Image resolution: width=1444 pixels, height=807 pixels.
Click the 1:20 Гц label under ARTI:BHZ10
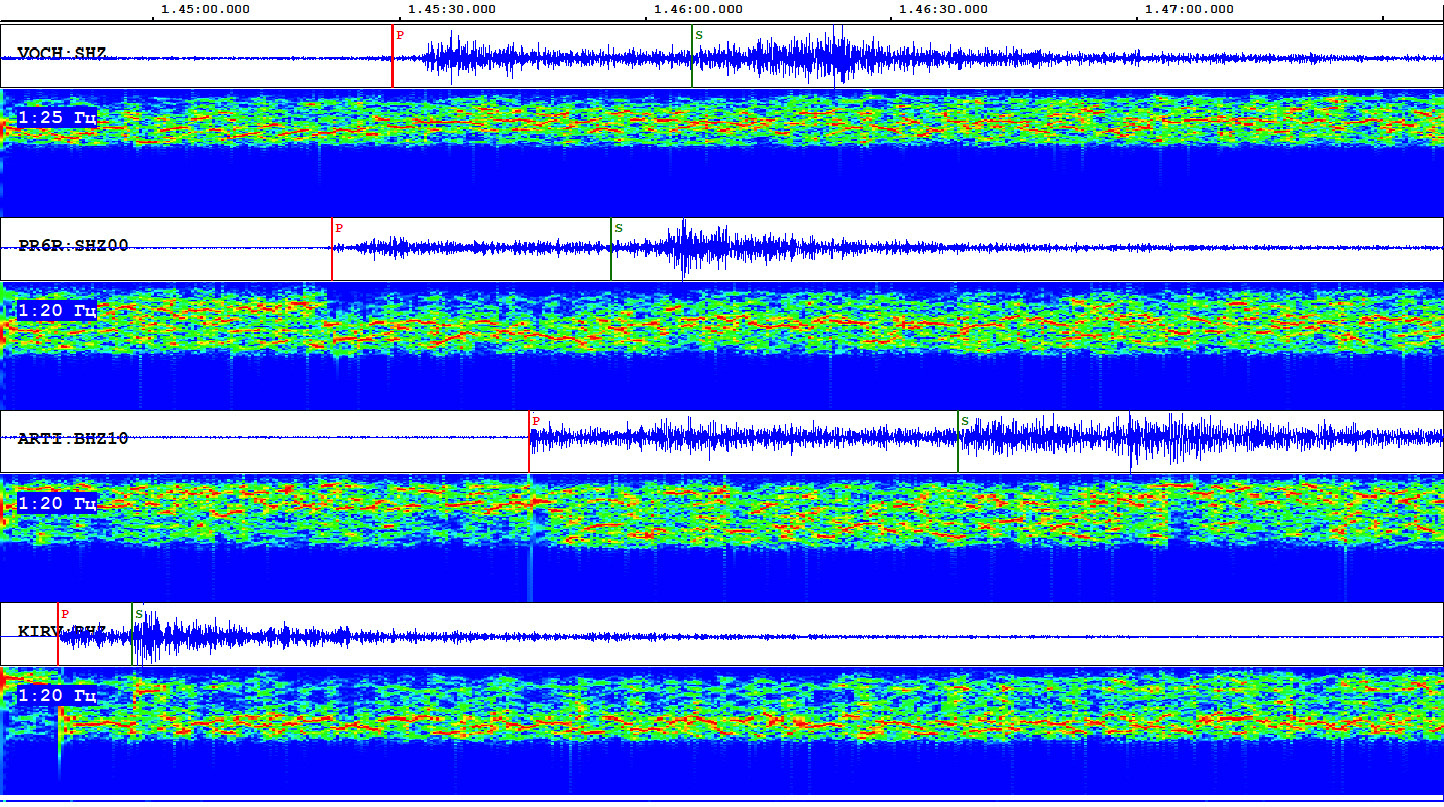[57, 503]
